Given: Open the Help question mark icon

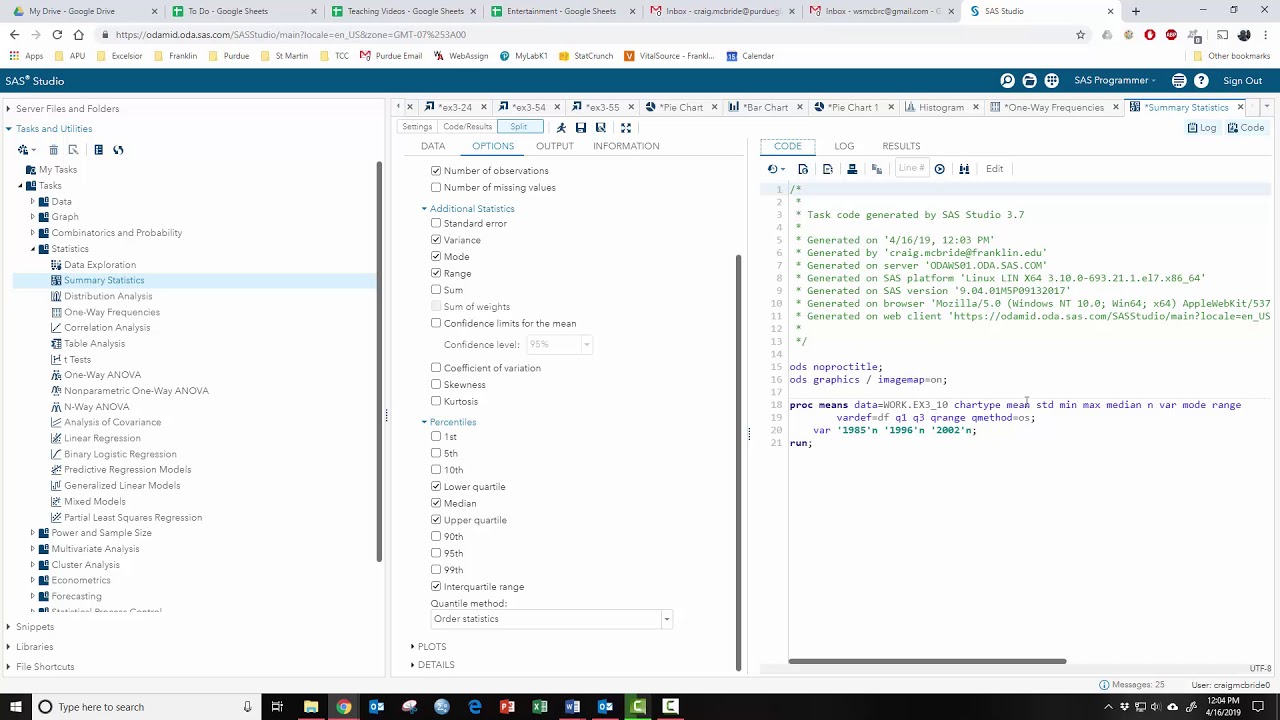Looking at the screenshot, I should [x=1201, y=80].
